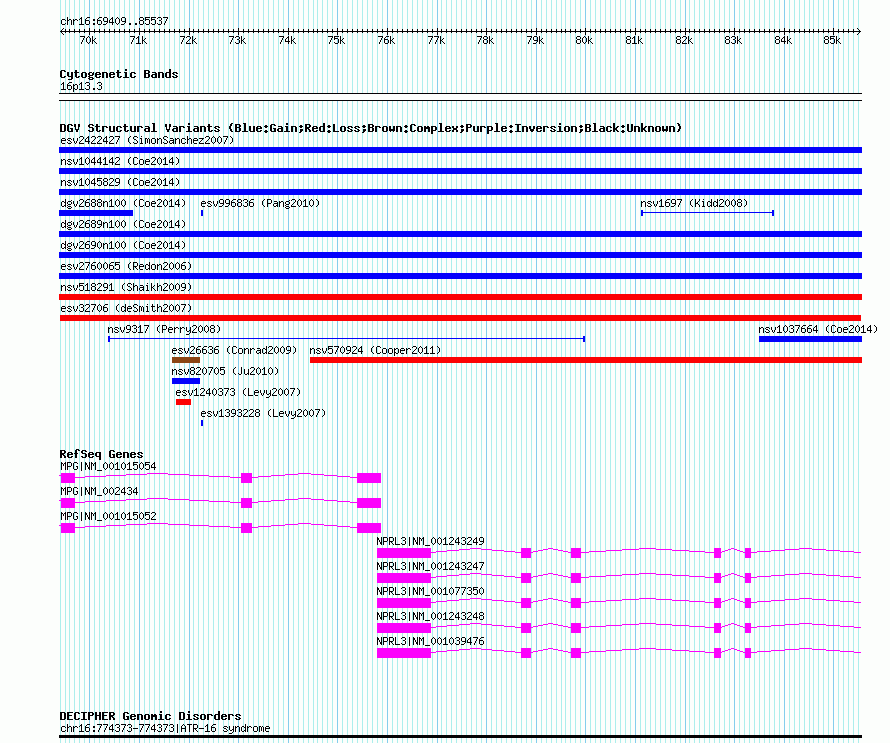Open the RefSeq Genes track title
The height and width of the screenshot is (743, 890).
pyautogui.click(x=101, y=454)
